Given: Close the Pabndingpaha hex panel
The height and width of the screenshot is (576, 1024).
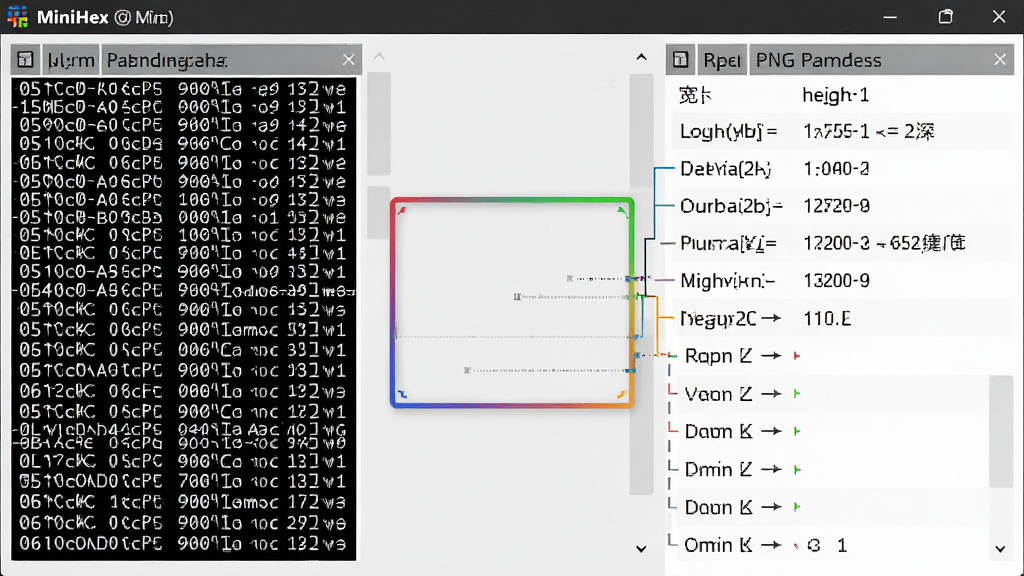Looking at the screenshot, I should [x=349, y=60].
